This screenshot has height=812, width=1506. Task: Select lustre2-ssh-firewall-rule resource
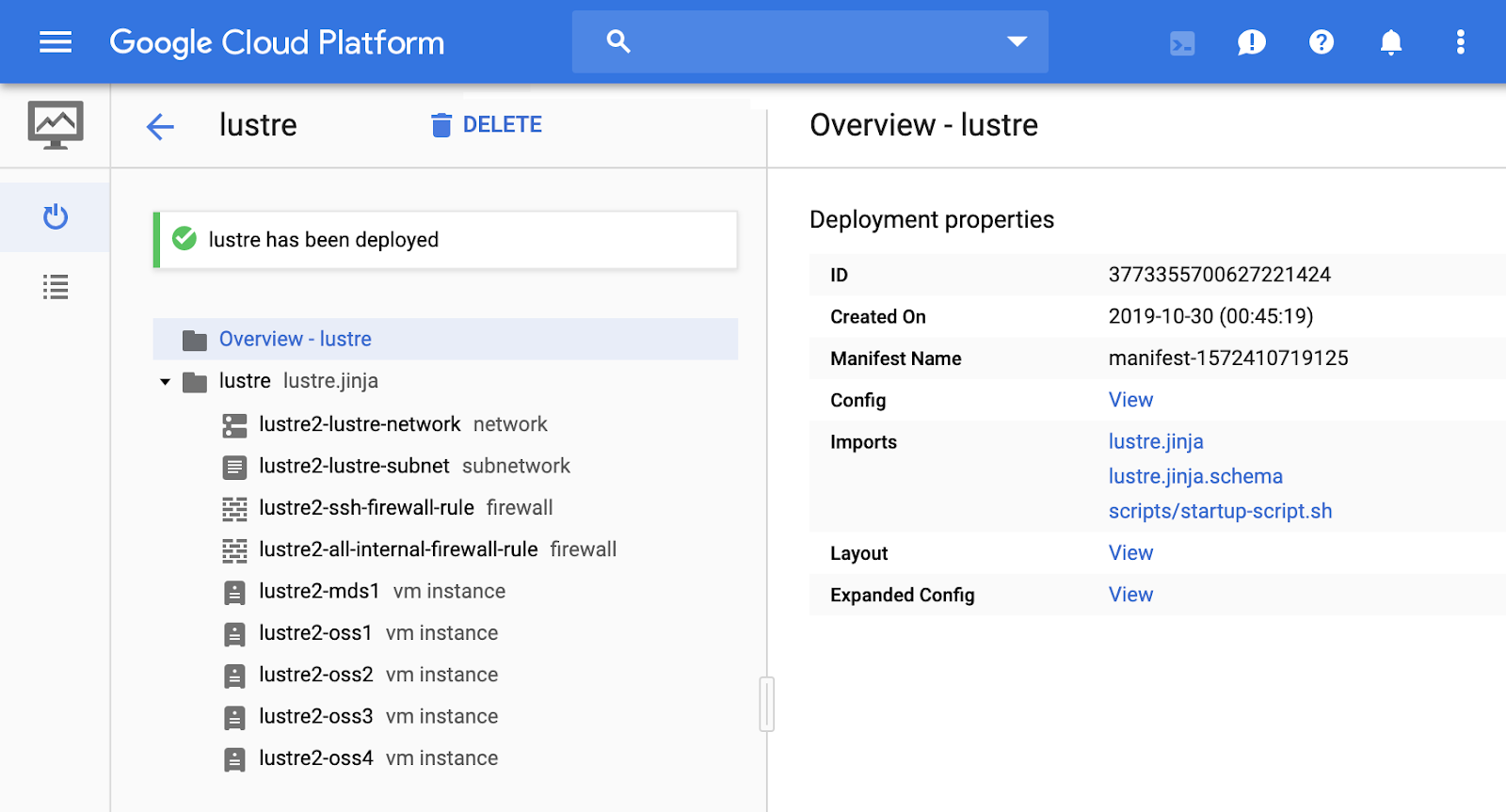tap(366, 508)
